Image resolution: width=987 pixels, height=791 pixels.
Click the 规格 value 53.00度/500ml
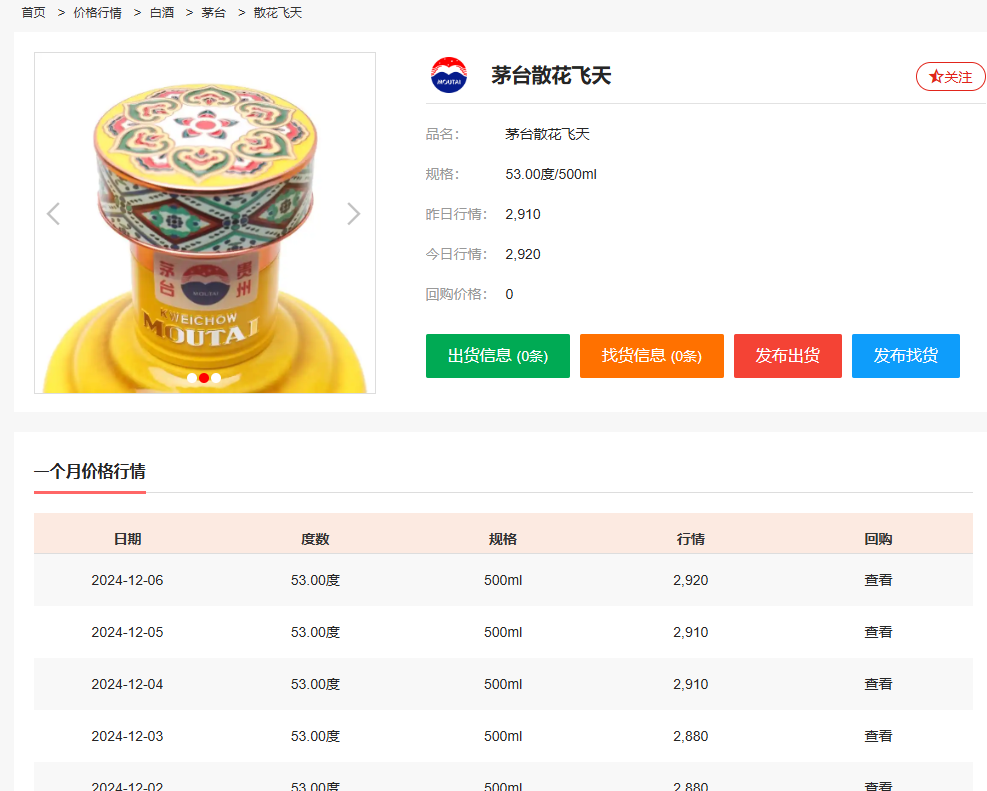point(551,174)
